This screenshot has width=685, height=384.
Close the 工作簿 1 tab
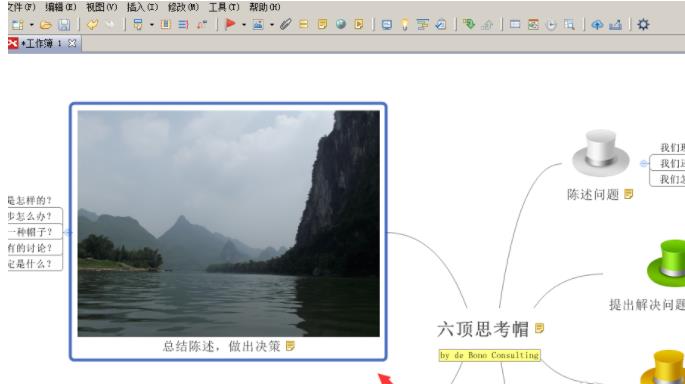tap(72, 43)
